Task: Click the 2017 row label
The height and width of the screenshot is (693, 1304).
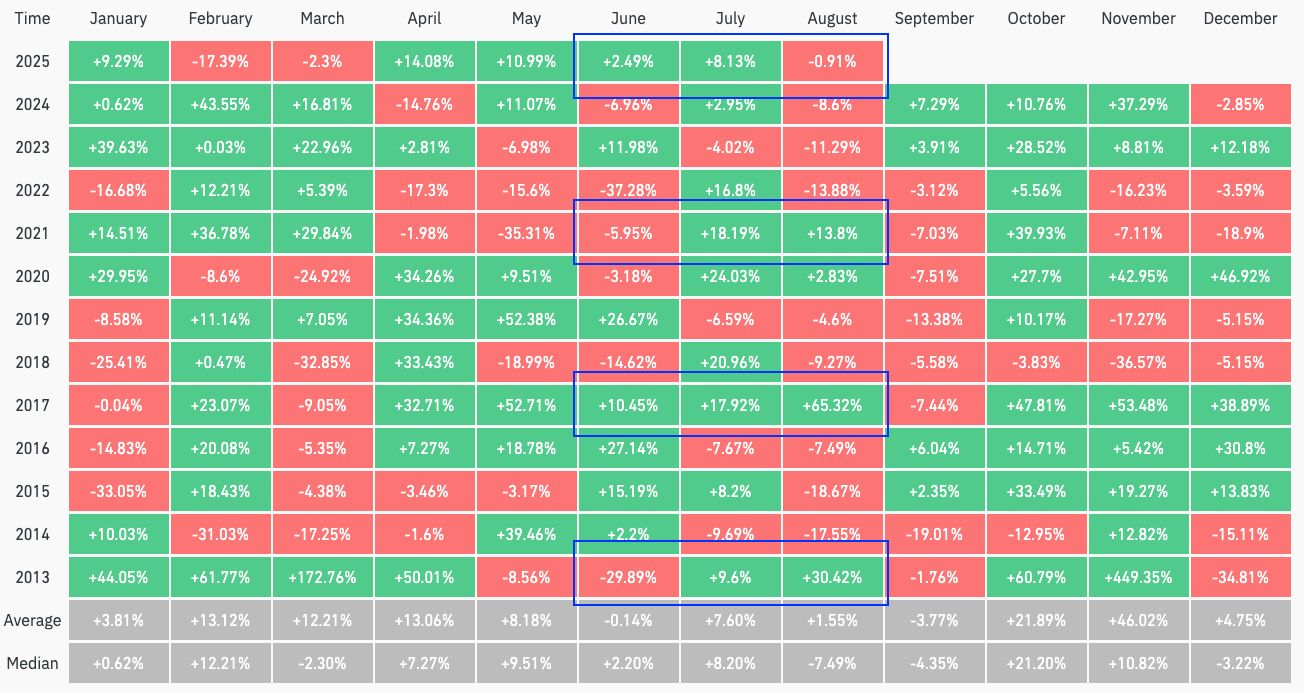Action: pyautogui.click(x=32, y=406)
